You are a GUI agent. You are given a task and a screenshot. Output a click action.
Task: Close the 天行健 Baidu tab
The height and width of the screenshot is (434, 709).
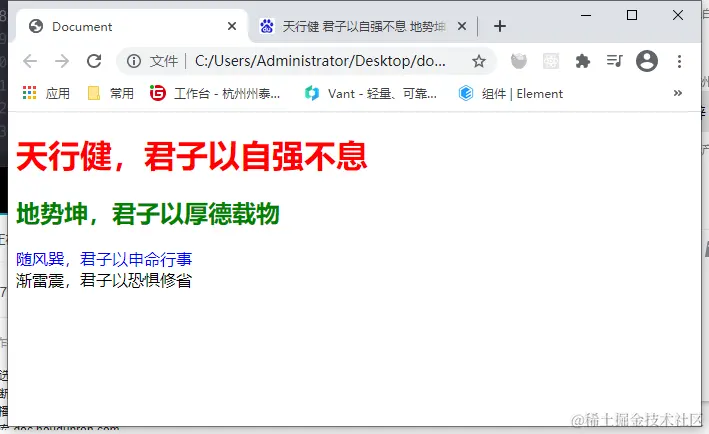[462, 27]
